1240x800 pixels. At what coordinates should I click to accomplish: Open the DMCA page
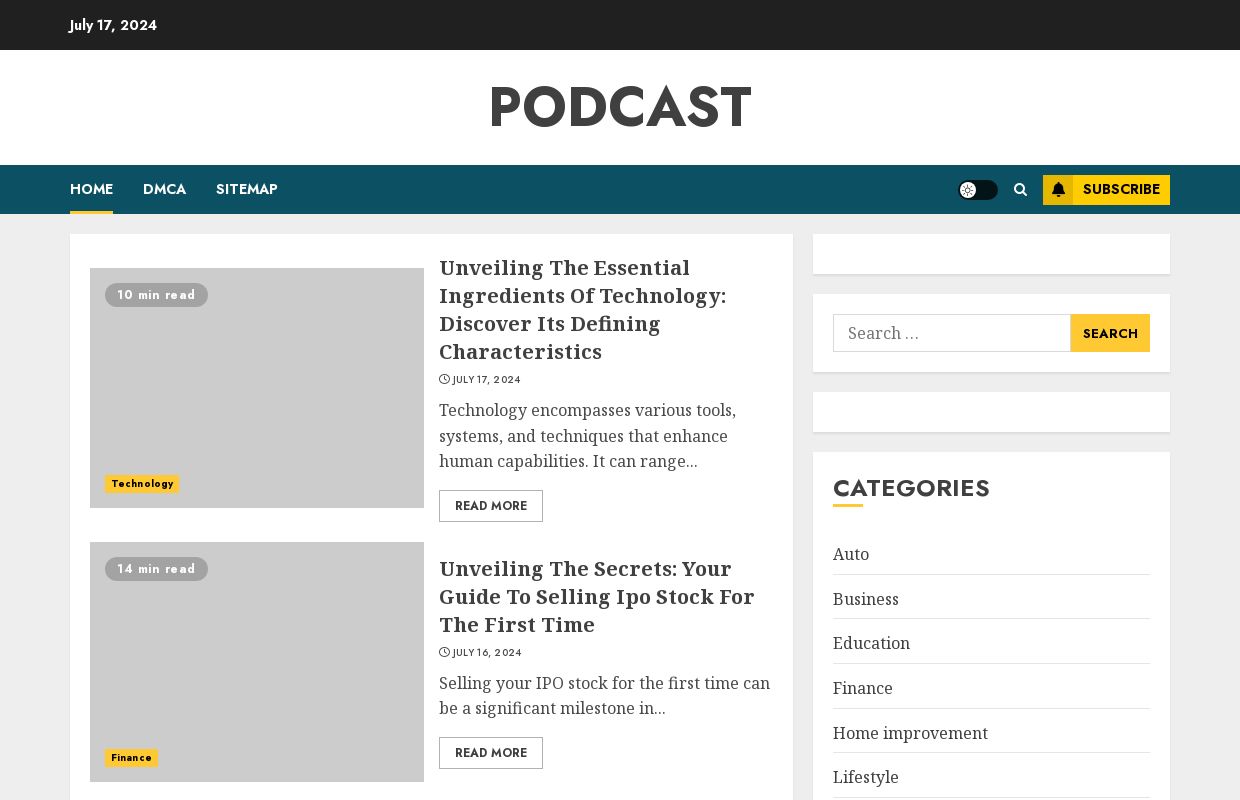click(164, 190)
